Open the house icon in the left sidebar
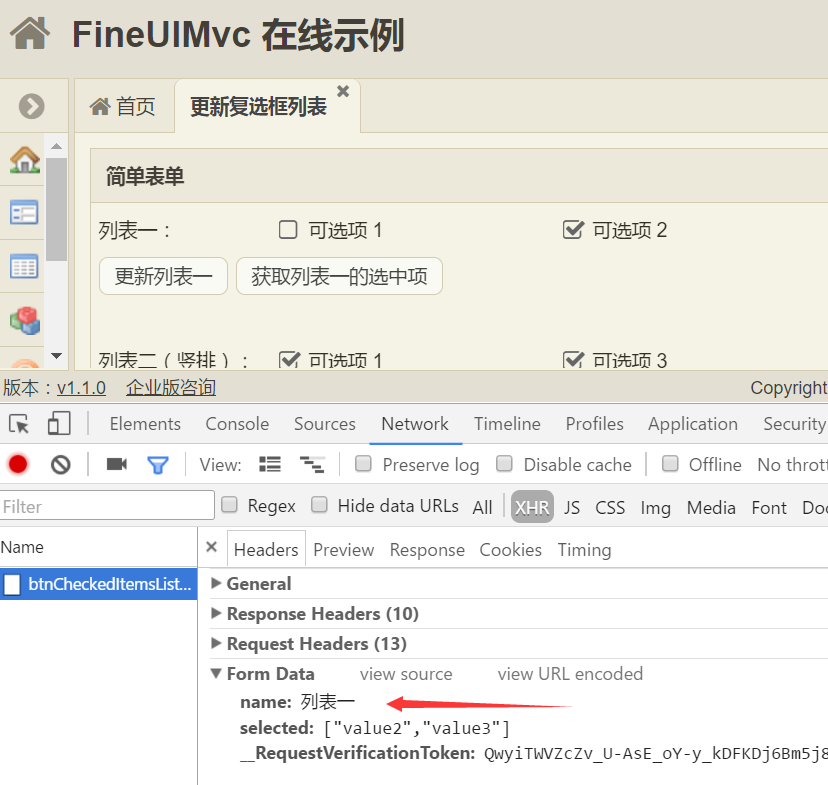This screenshot has width=828, height=785. 24,159
